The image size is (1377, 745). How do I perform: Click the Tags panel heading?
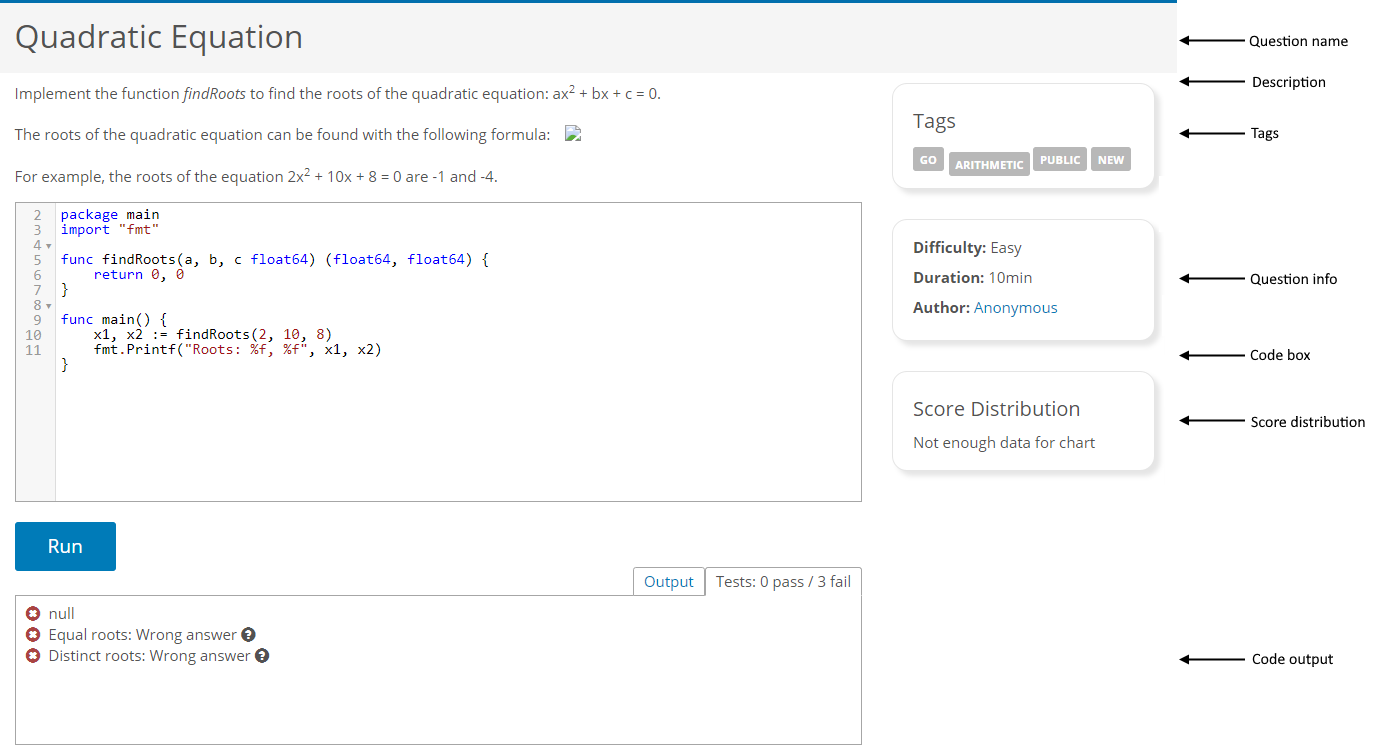934,121
